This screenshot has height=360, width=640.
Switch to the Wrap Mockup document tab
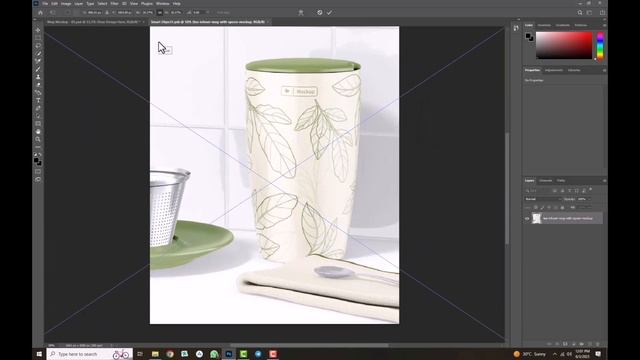(x=93, y=22)
